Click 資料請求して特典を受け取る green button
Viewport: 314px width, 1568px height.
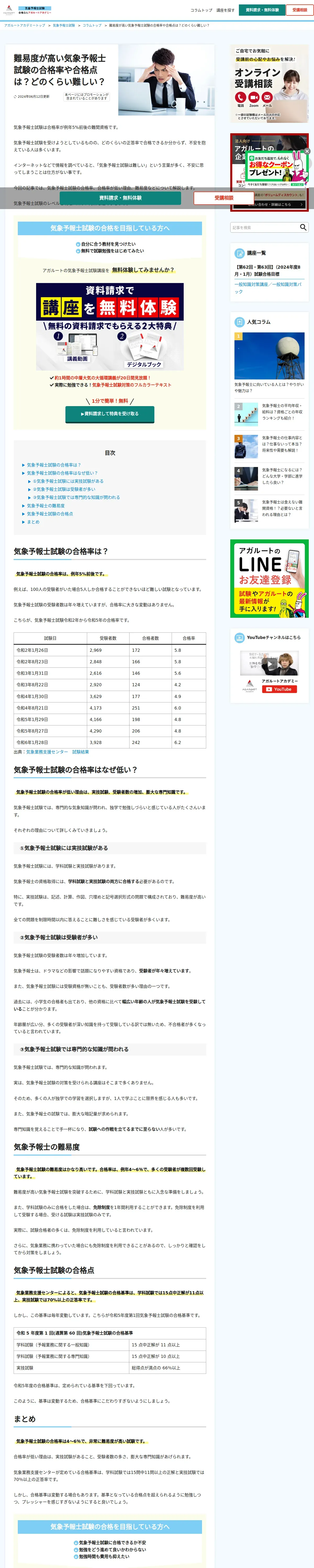click(110, 414)
